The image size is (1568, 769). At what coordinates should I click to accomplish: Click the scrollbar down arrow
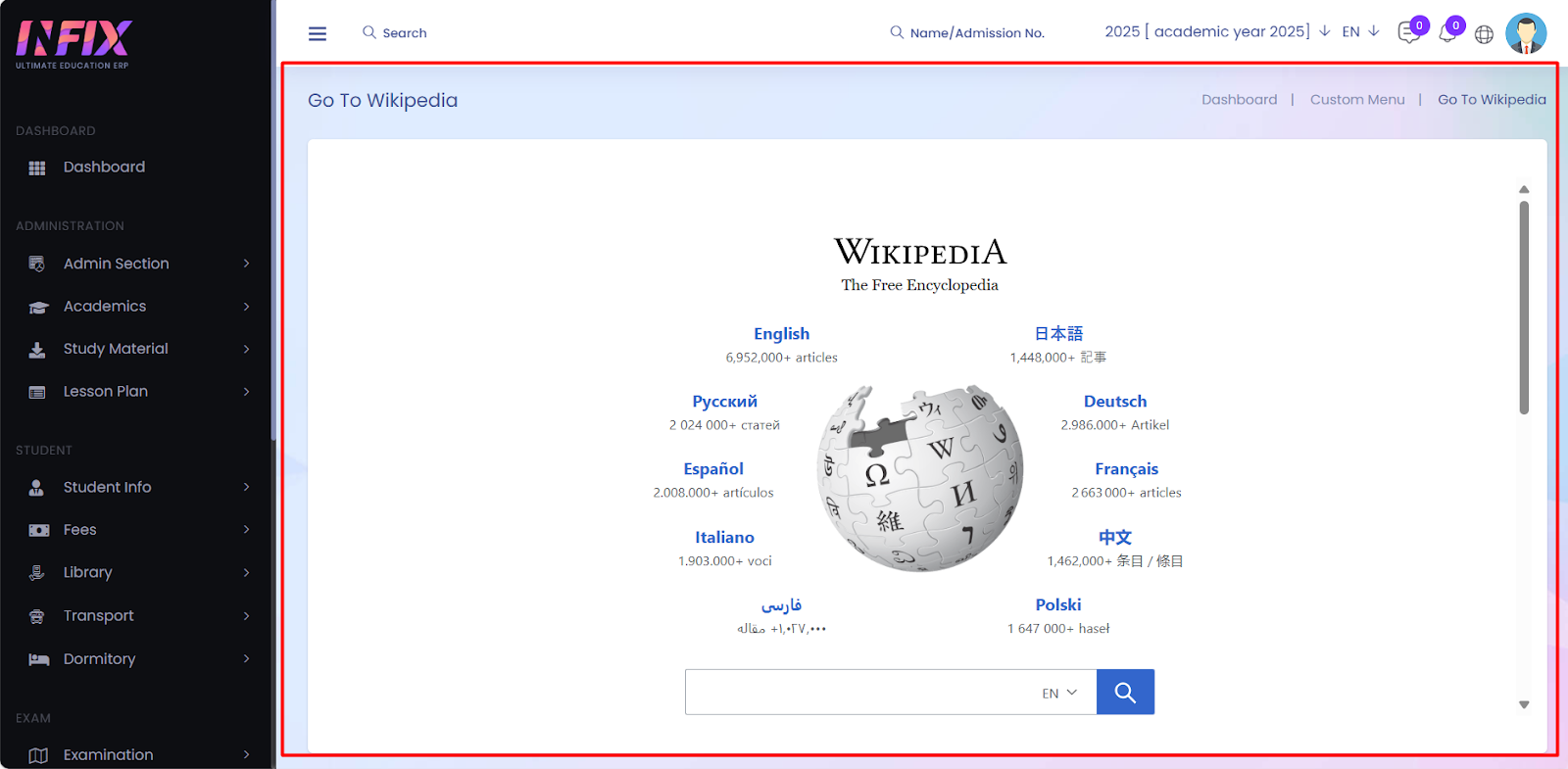1524,704
